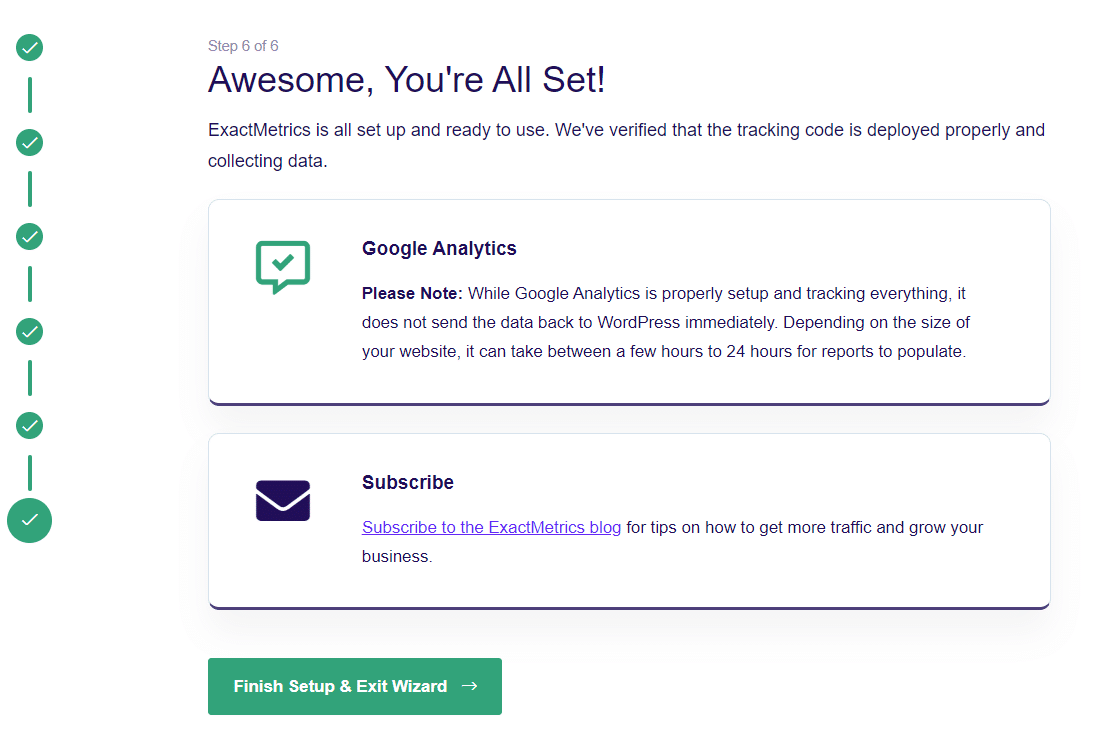This screenshot has height=745, width=1096.
Task: Click the third step checkmark circle
Action: [30, 237]
